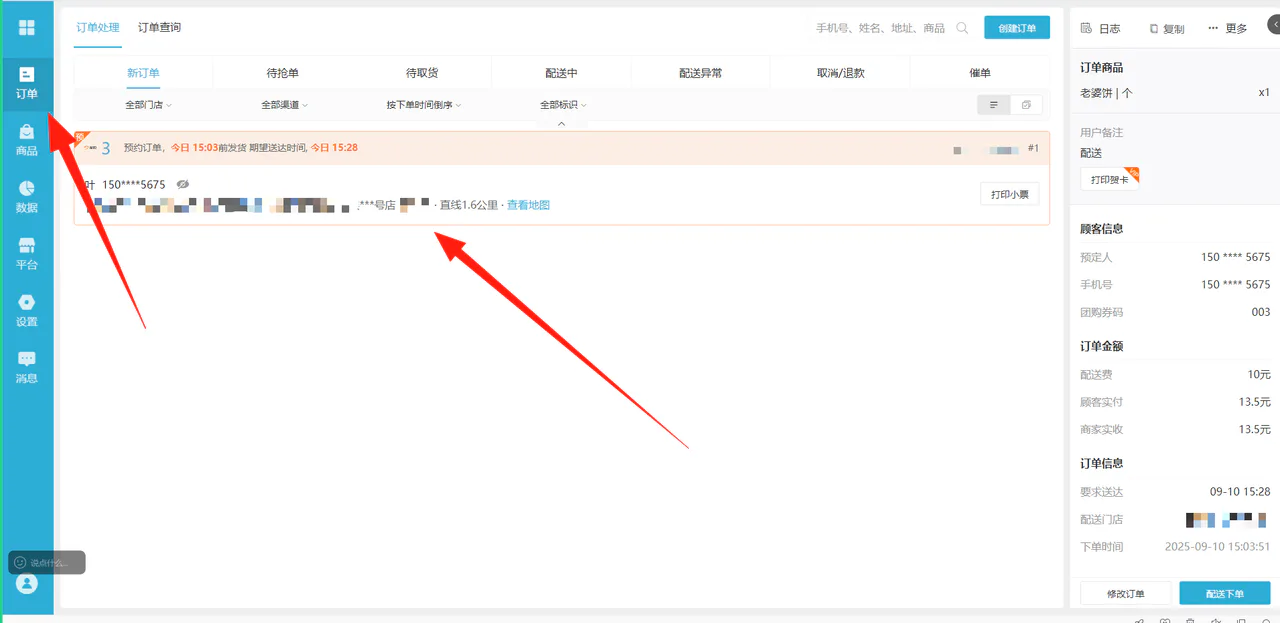Open the 查看地图 link
This screenshot has height=623, width=1280.
coord(528,206)
